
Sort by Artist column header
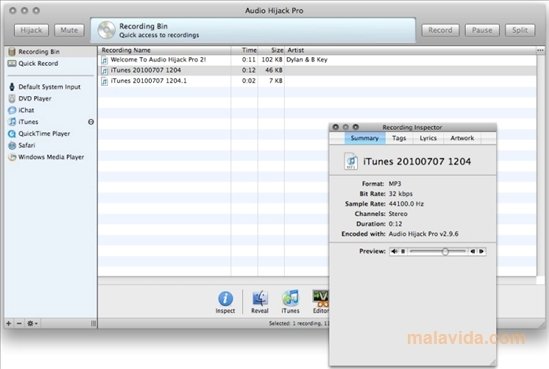pos(410,50)
